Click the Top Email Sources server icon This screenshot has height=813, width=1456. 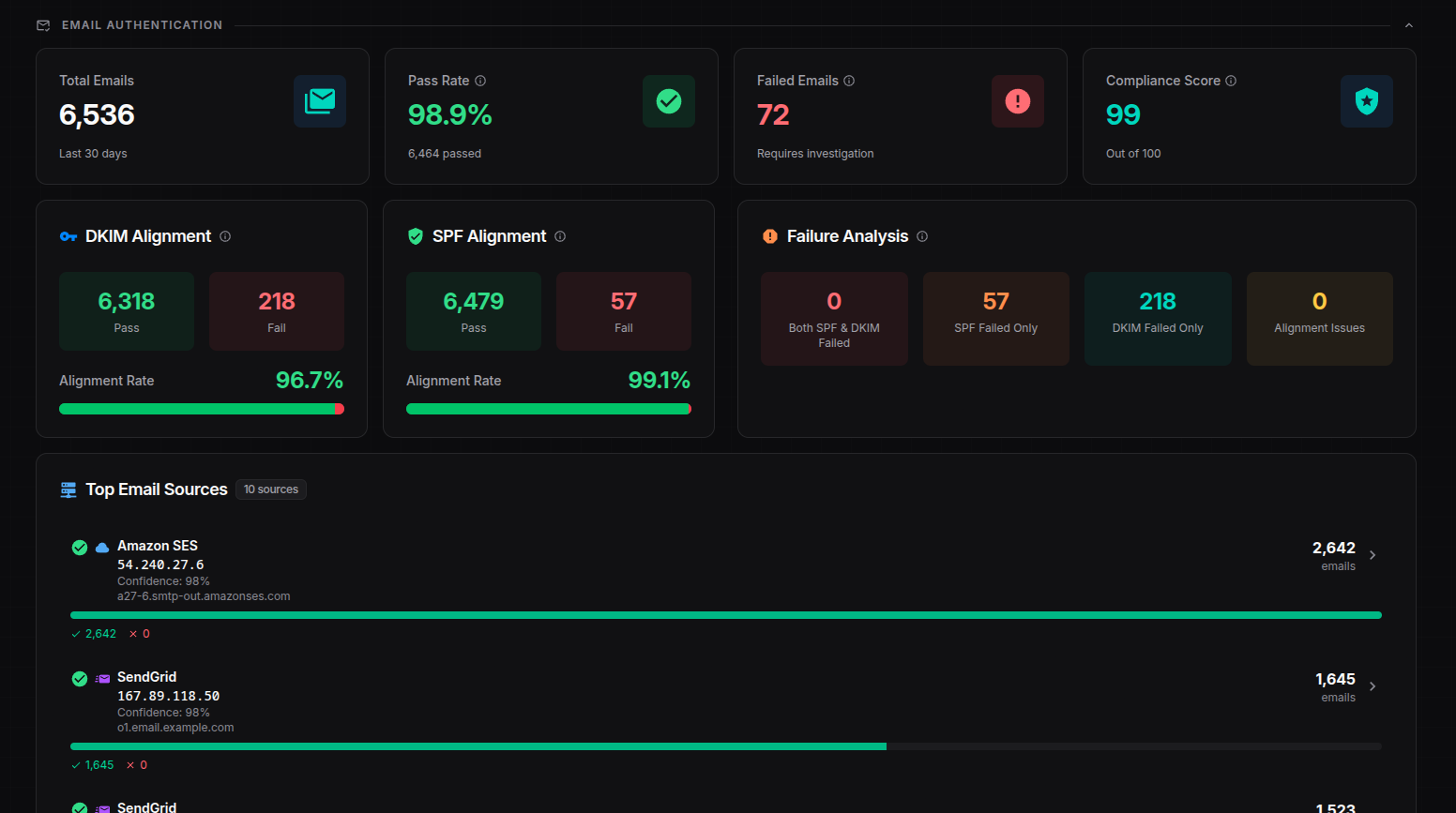coord(68,489)
